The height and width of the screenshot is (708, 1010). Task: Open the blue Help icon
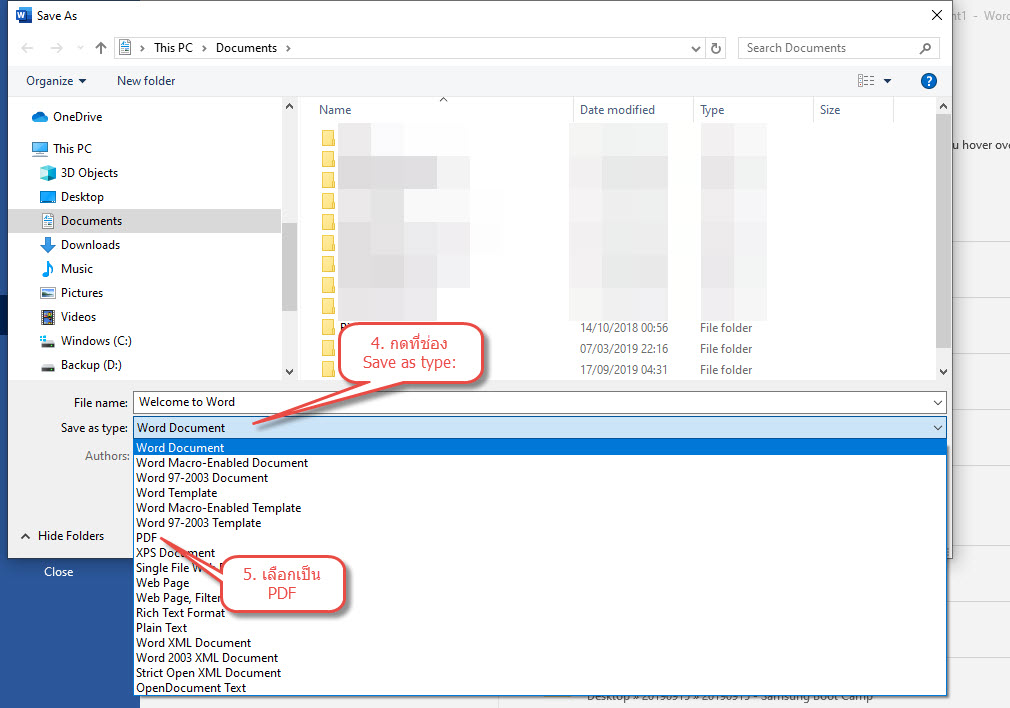pos(928,81)
